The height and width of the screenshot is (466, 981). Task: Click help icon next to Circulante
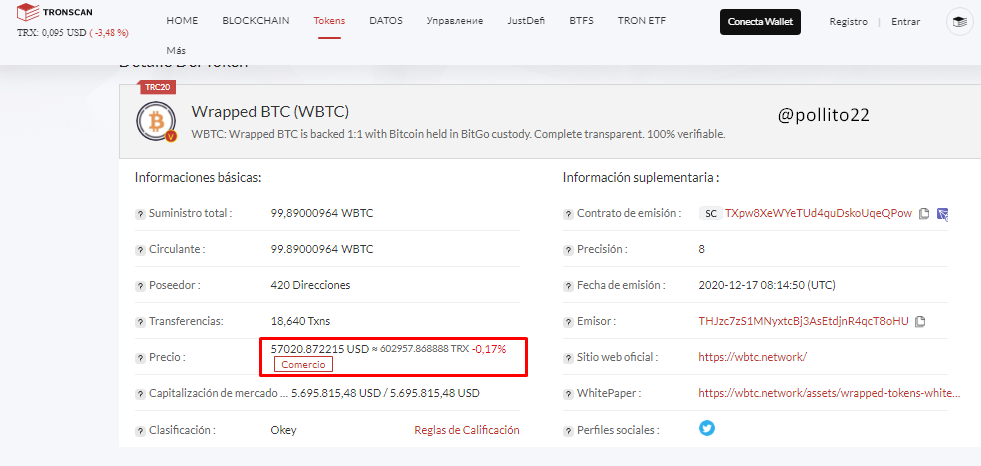140,250
